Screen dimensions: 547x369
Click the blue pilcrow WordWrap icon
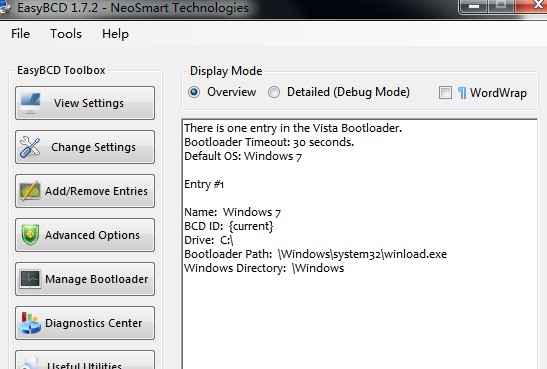(x=462, y=93)
